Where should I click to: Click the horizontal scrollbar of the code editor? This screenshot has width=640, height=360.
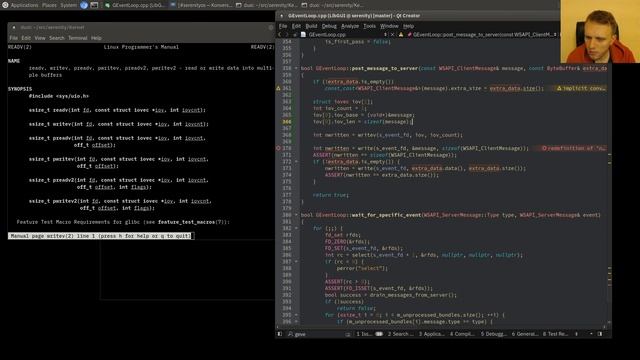click(x=442, y=327)
